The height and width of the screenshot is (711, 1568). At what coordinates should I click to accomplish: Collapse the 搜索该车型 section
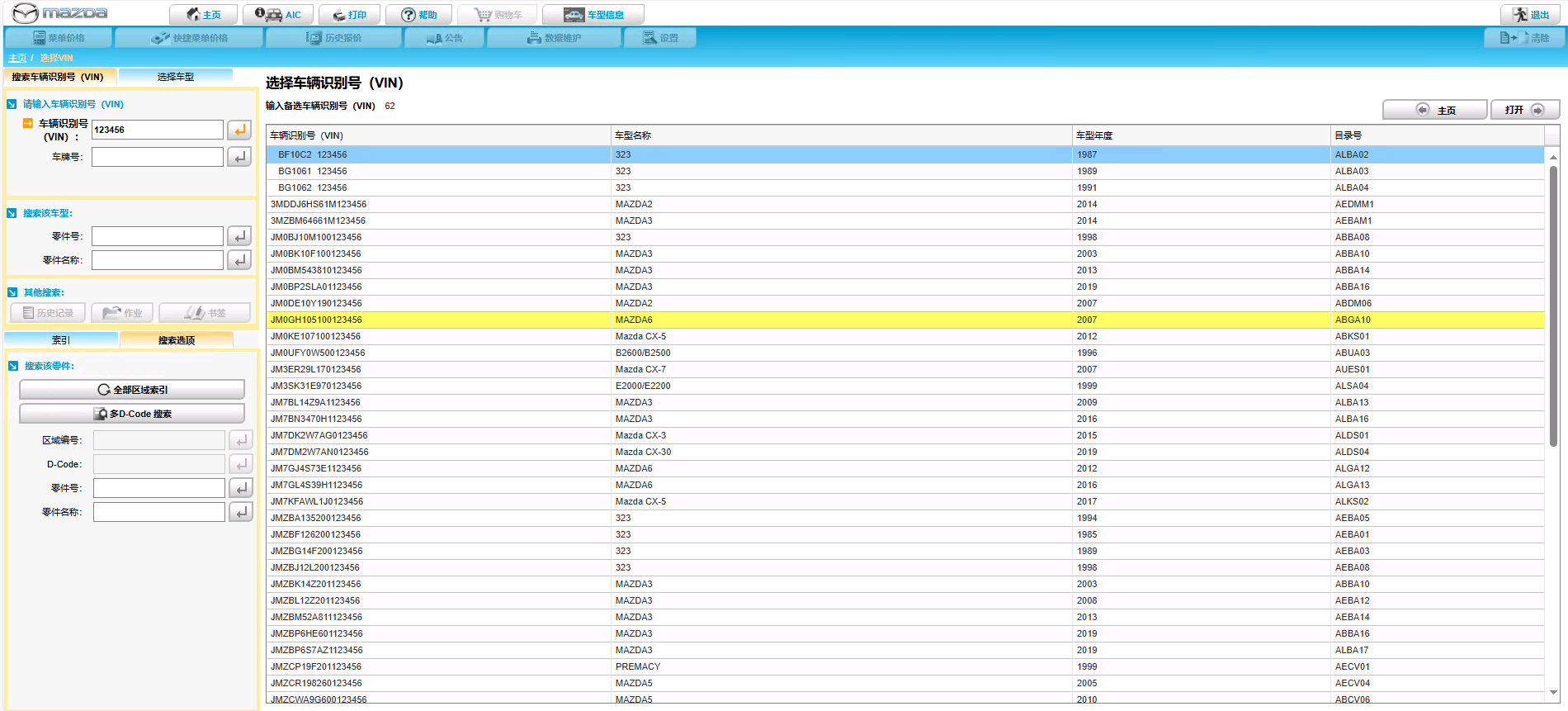click(x=12, y=213)
